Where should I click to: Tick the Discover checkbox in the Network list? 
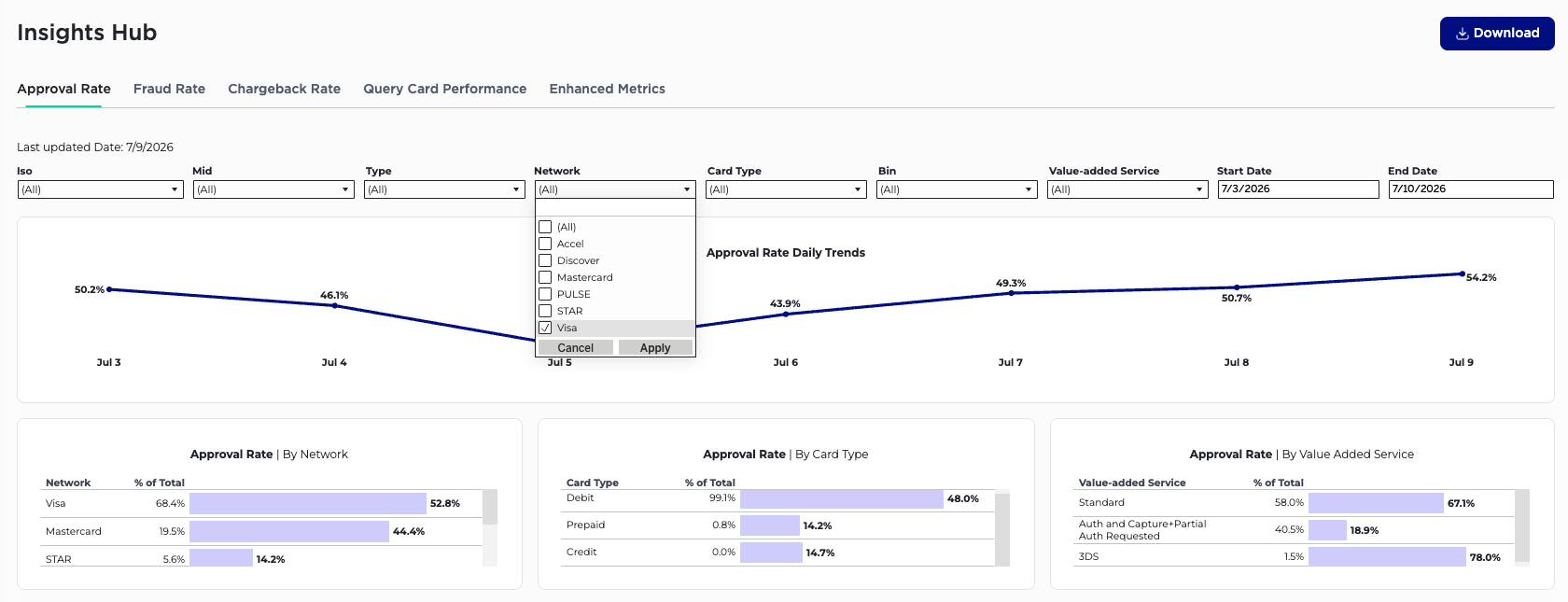coord(545,260)
